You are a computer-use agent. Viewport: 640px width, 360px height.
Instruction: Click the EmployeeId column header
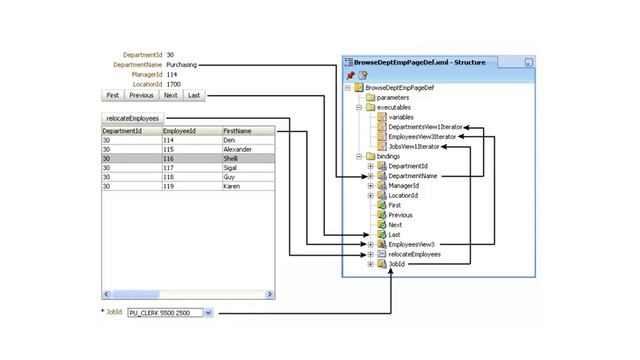click(x=192, y=131)
